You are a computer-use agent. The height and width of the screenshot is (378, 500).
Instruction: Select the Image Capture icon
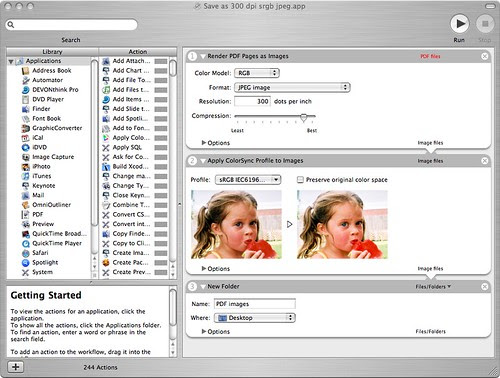coord(26,157)
